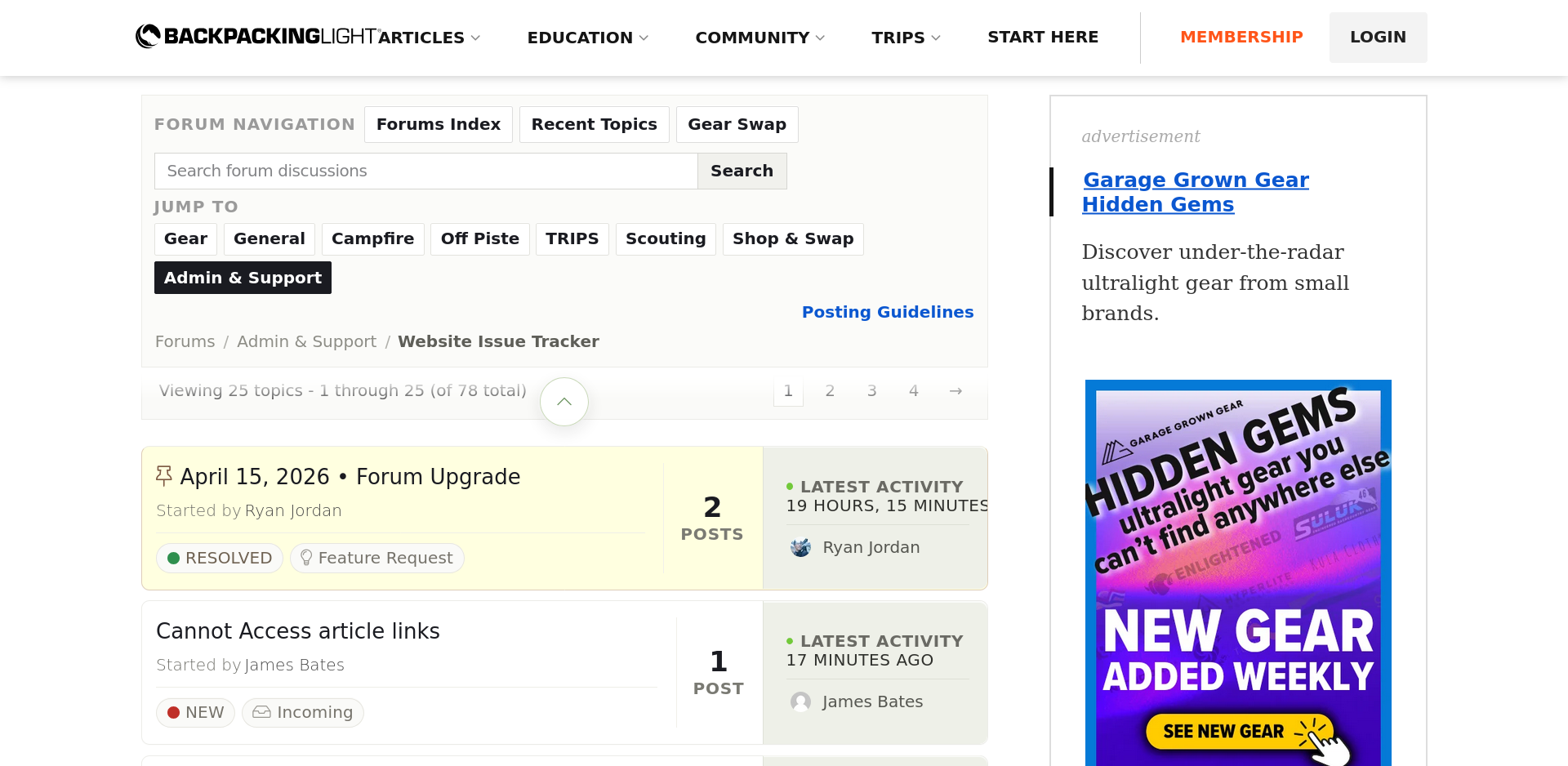
Task: Click the lightbulb icon in Feature Request tag
Action: click(x=306, y=558)
